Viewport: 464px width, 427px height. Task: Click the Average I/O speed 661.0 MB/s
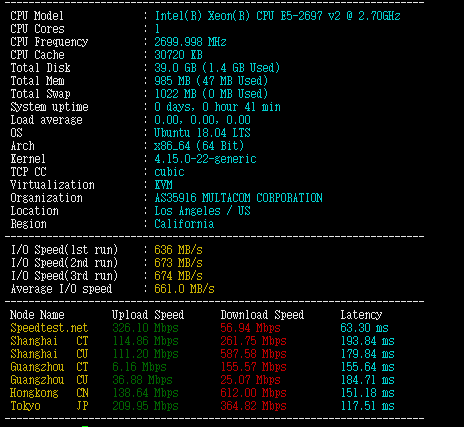(184, 289)
